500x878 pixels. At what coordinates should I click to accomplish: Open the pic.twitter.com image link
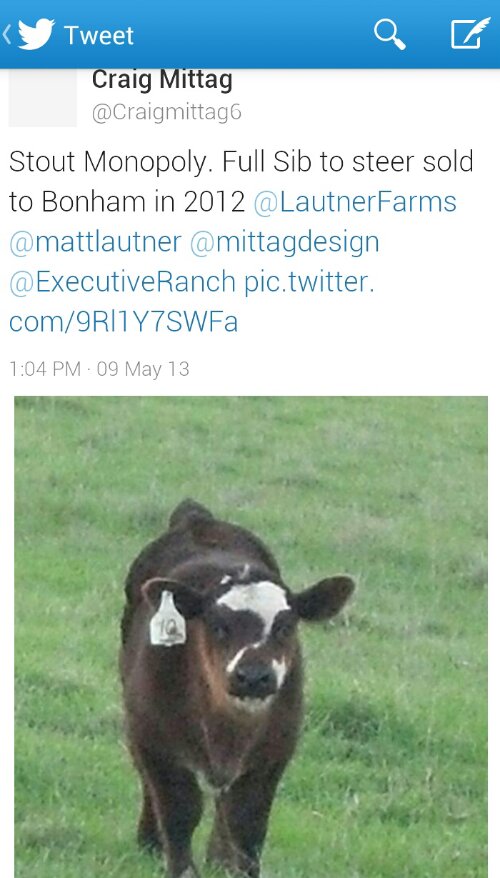(x=191, y=301)
